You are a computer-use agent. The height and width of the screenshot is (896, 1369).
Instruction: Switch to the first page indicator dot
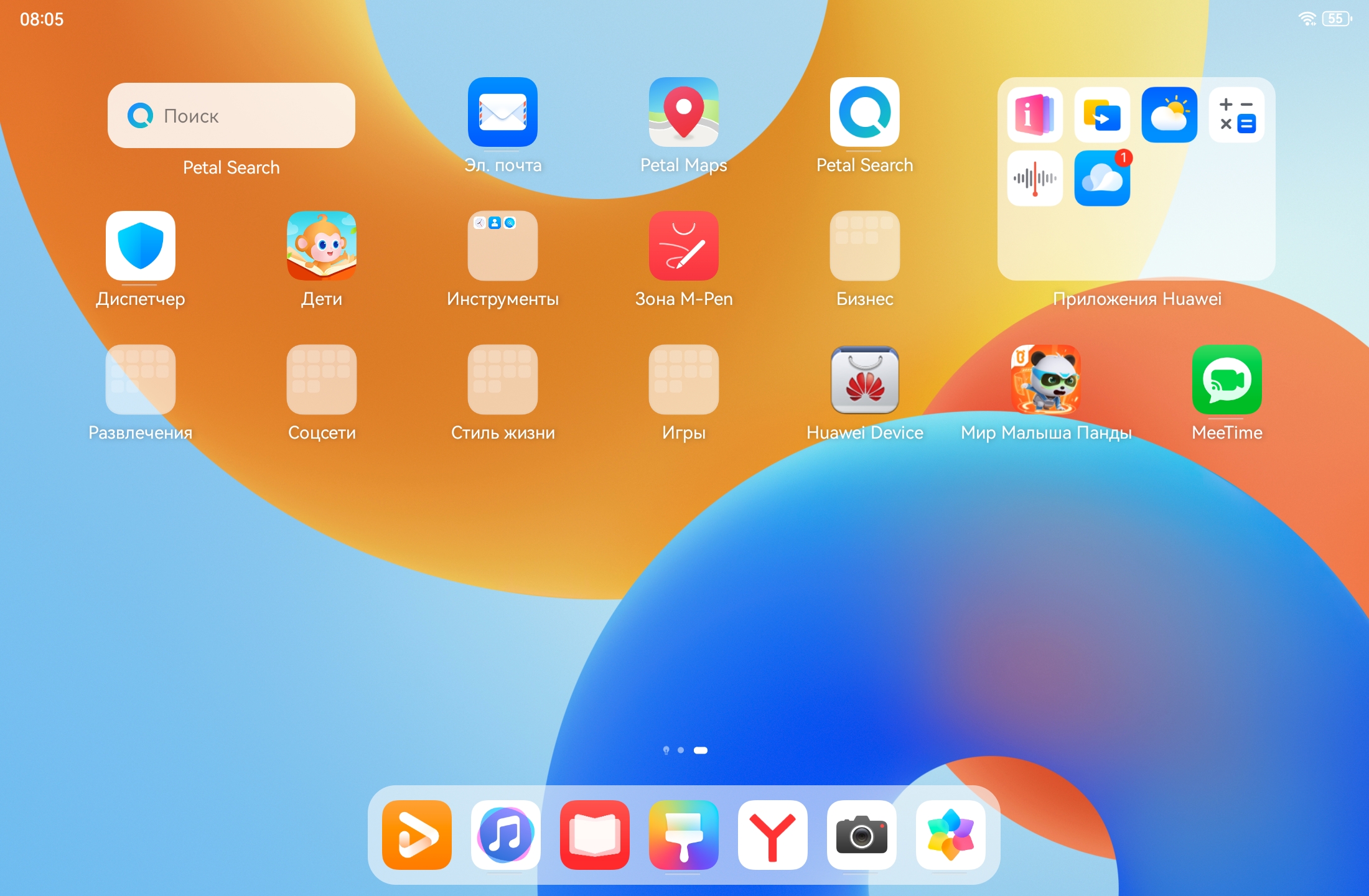(666, 750)
